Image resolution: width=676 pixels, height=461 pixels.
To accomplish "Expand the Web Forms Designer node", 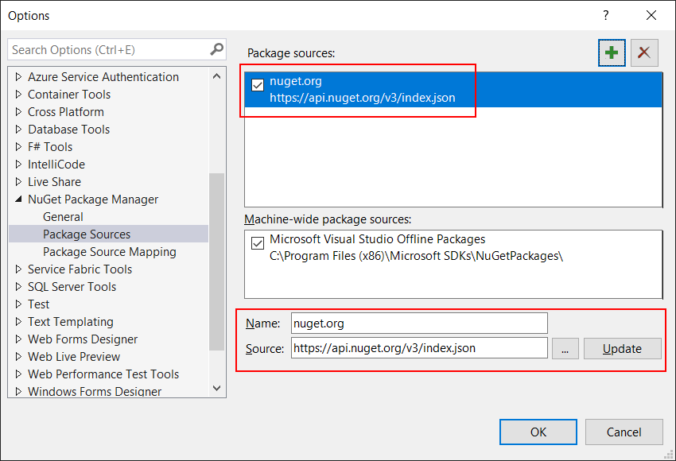I will click(x=18, y=339).
